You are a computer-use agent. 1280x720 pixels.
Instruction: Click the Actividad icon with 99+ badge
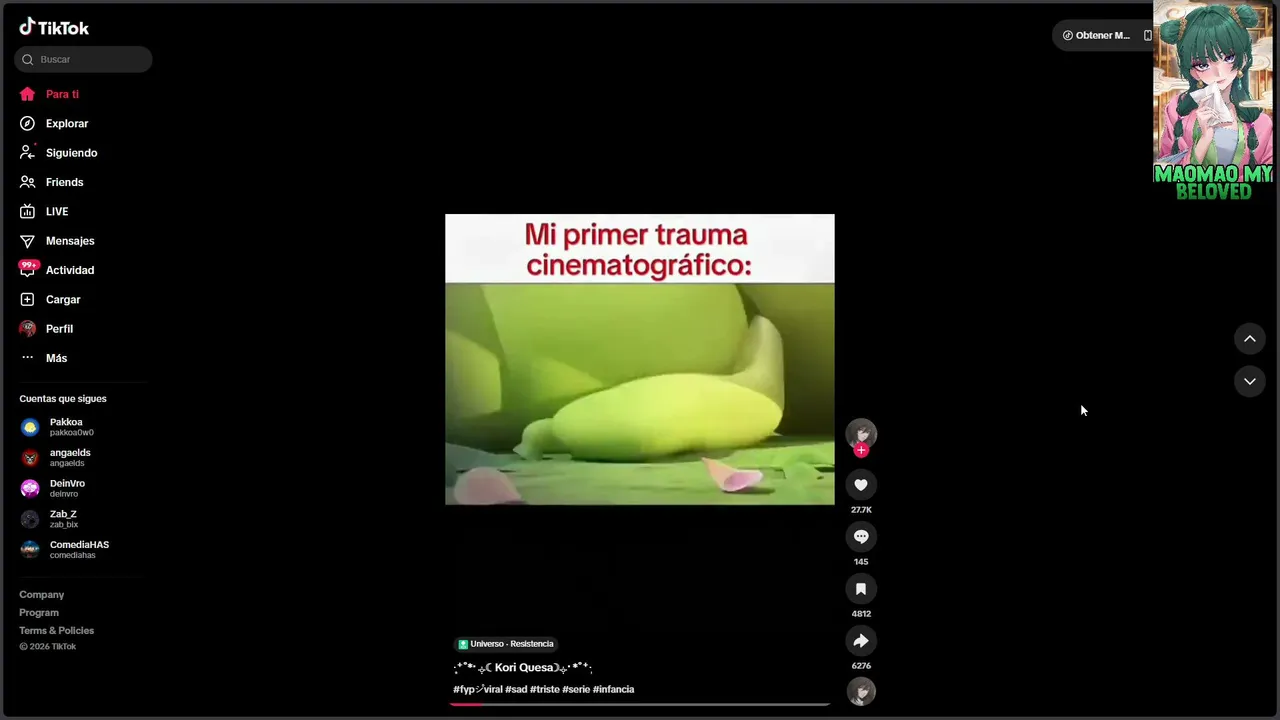(27, 269)
